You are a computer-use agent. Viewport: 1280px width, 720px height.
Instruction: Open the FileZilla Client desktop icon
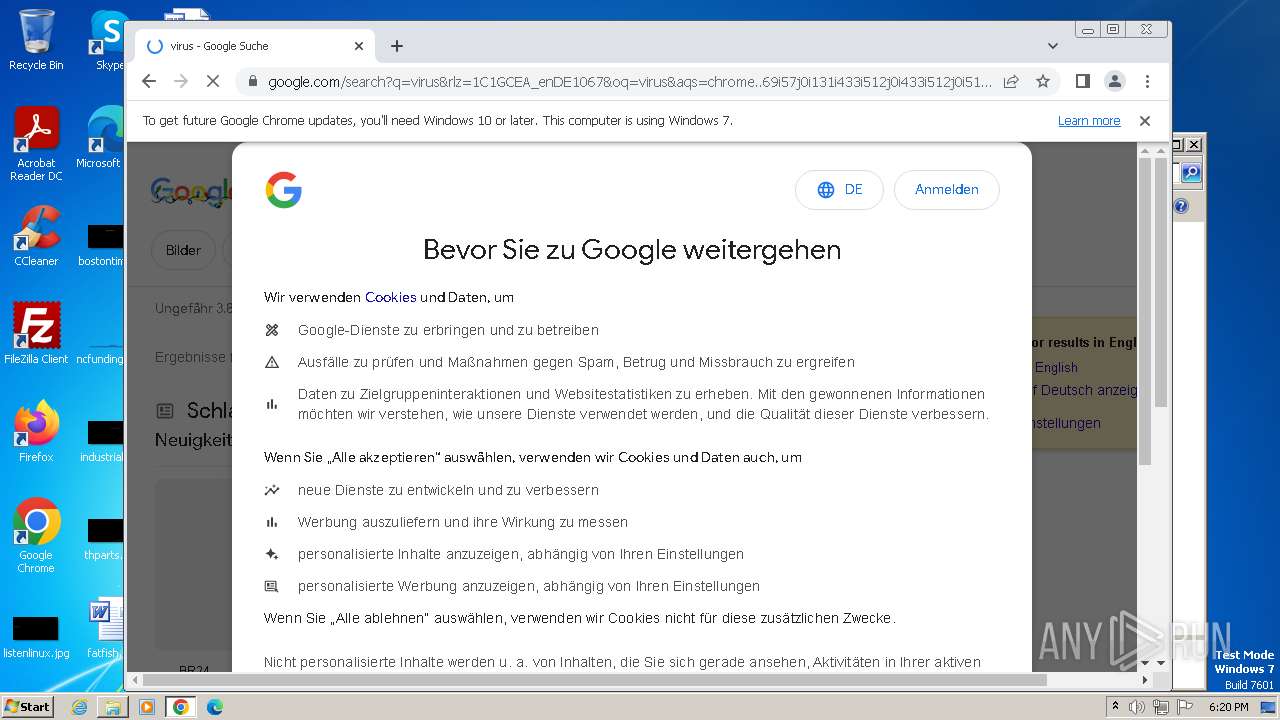[x=36, y=333]
